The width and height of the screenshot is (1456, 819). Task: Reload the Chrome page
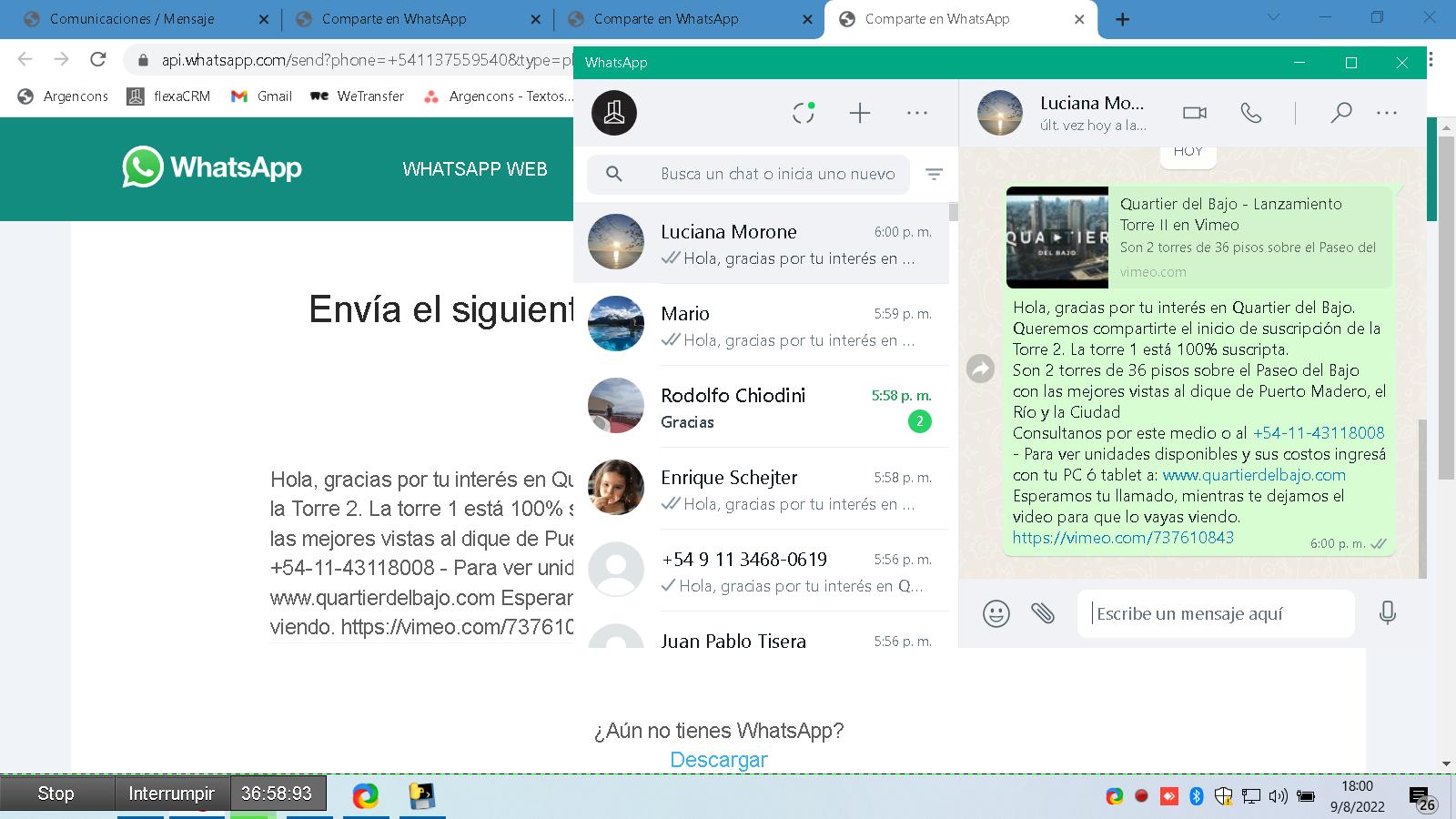point(98,60)
